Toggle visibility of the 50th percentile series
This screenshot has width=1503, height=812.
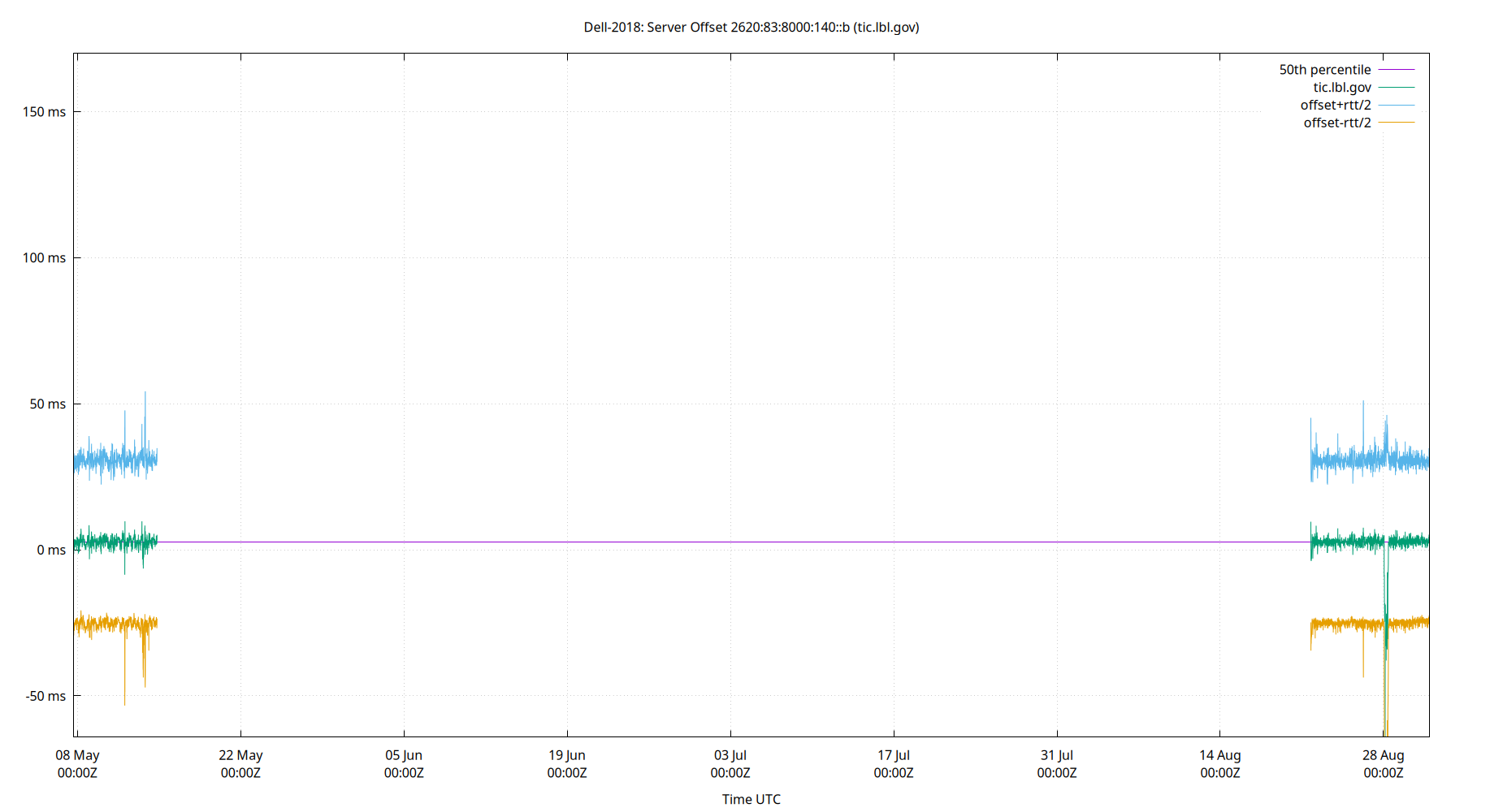(1324, 69)
